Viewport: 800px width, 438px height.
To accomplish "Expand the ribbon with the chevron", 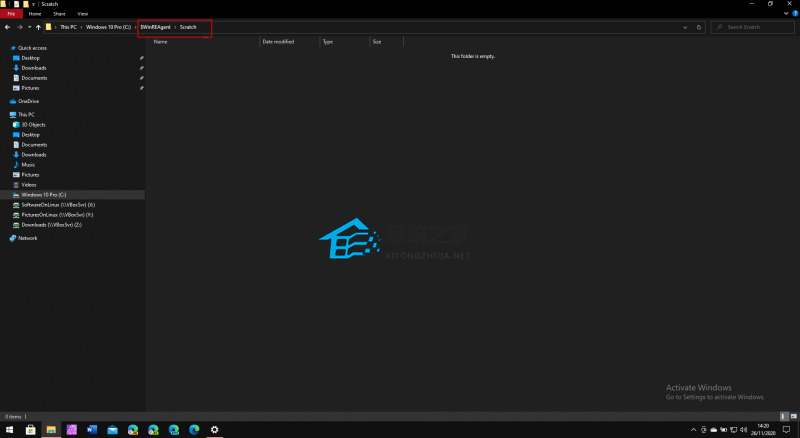I will click(786, 14).
